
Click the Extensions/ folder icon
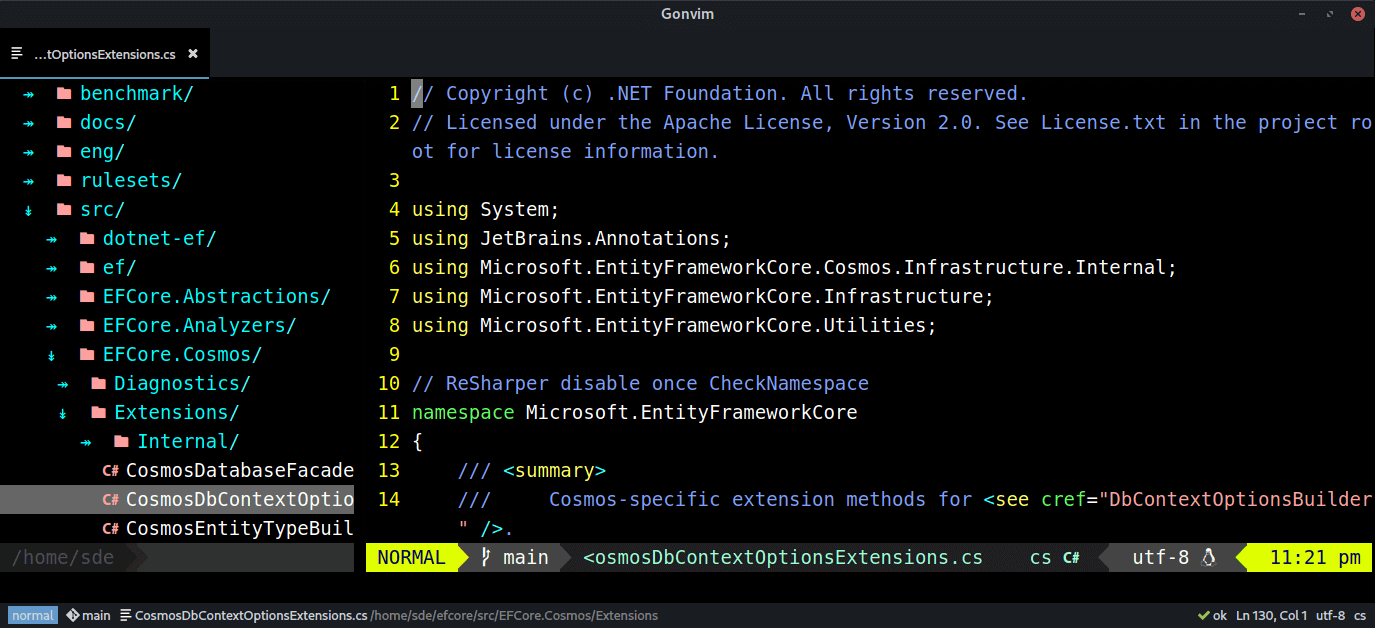(x=98, y=413)
